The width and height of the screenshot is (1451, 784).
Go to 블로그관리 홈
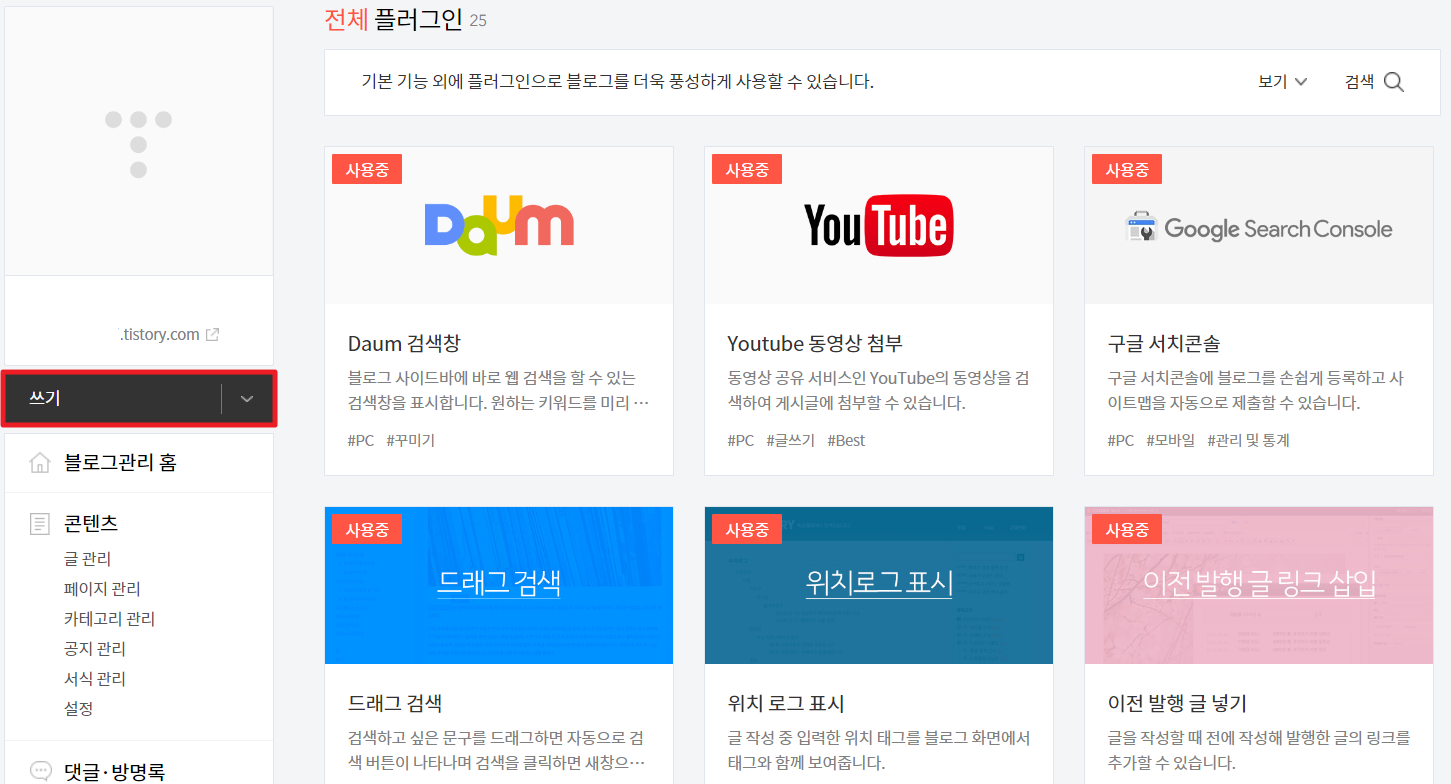point(120,463)
